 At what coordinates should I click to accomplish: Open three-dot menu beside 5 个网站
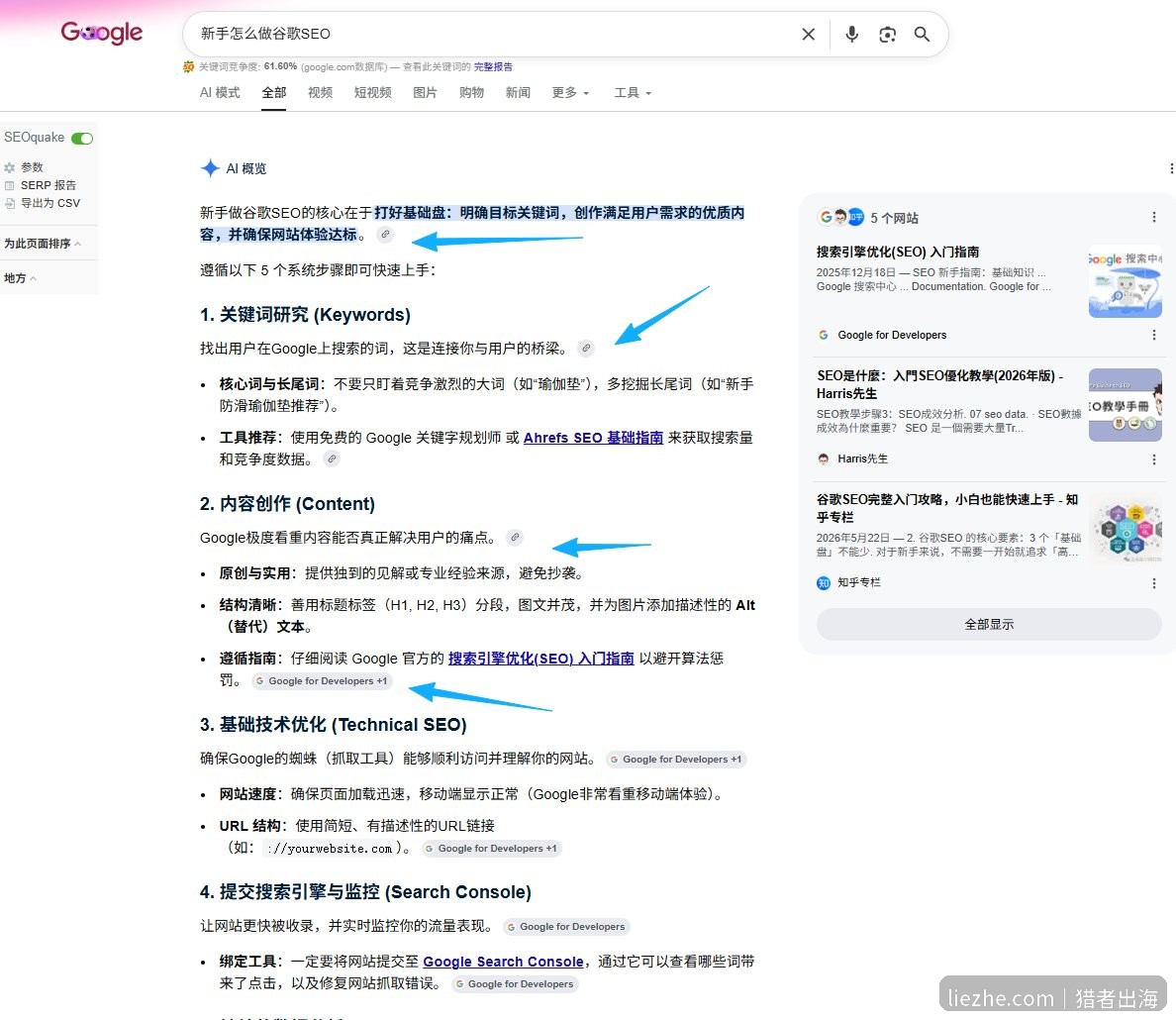click(1153, 218)
